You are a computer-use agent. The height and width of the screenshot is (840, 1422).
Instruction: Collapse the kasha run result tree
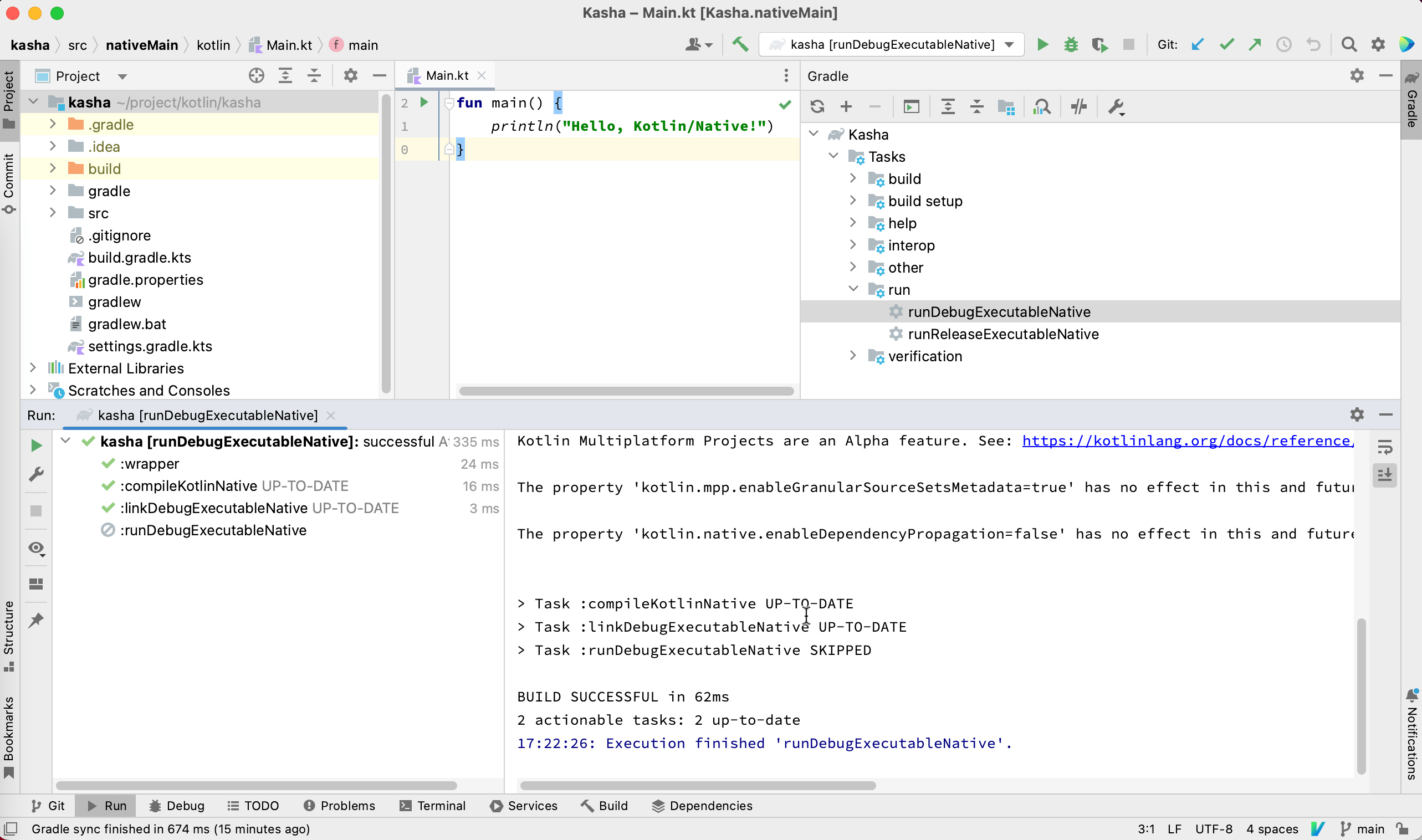point(65,441)
